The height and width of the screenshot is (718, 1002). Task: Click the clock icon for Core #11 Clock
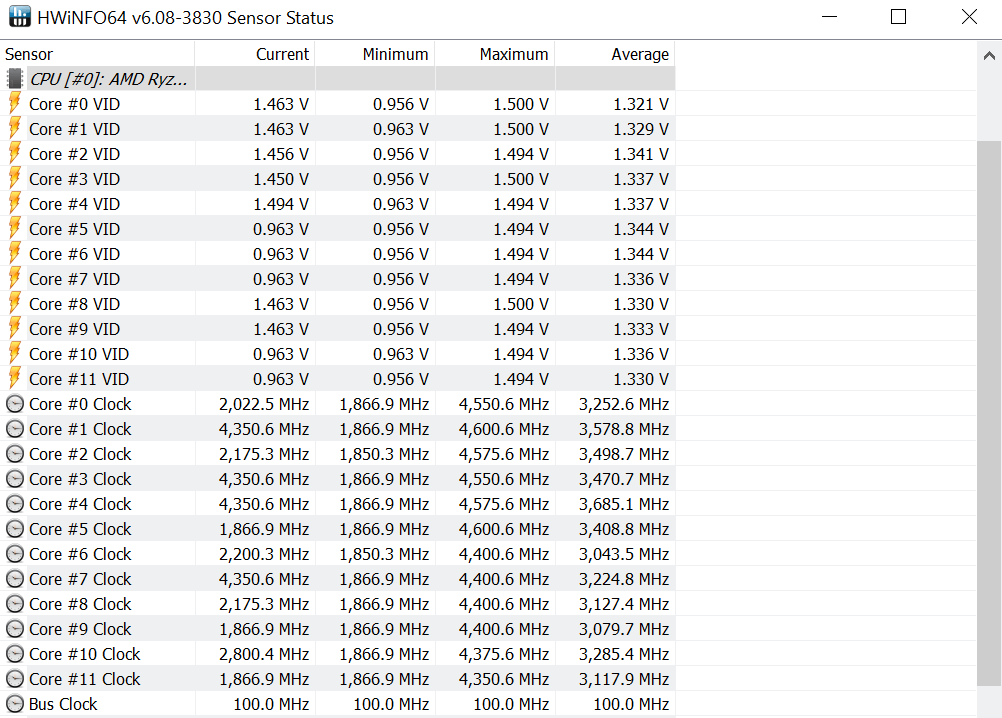pyautogui.click(x=15, y=678)
